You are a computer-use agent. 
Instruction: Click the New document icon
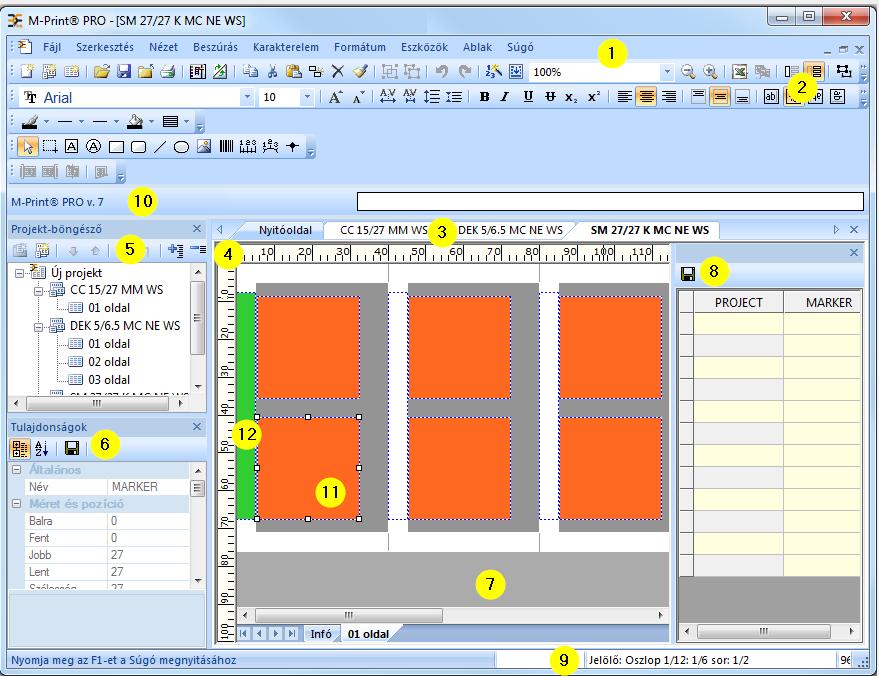tap(27, 71)
